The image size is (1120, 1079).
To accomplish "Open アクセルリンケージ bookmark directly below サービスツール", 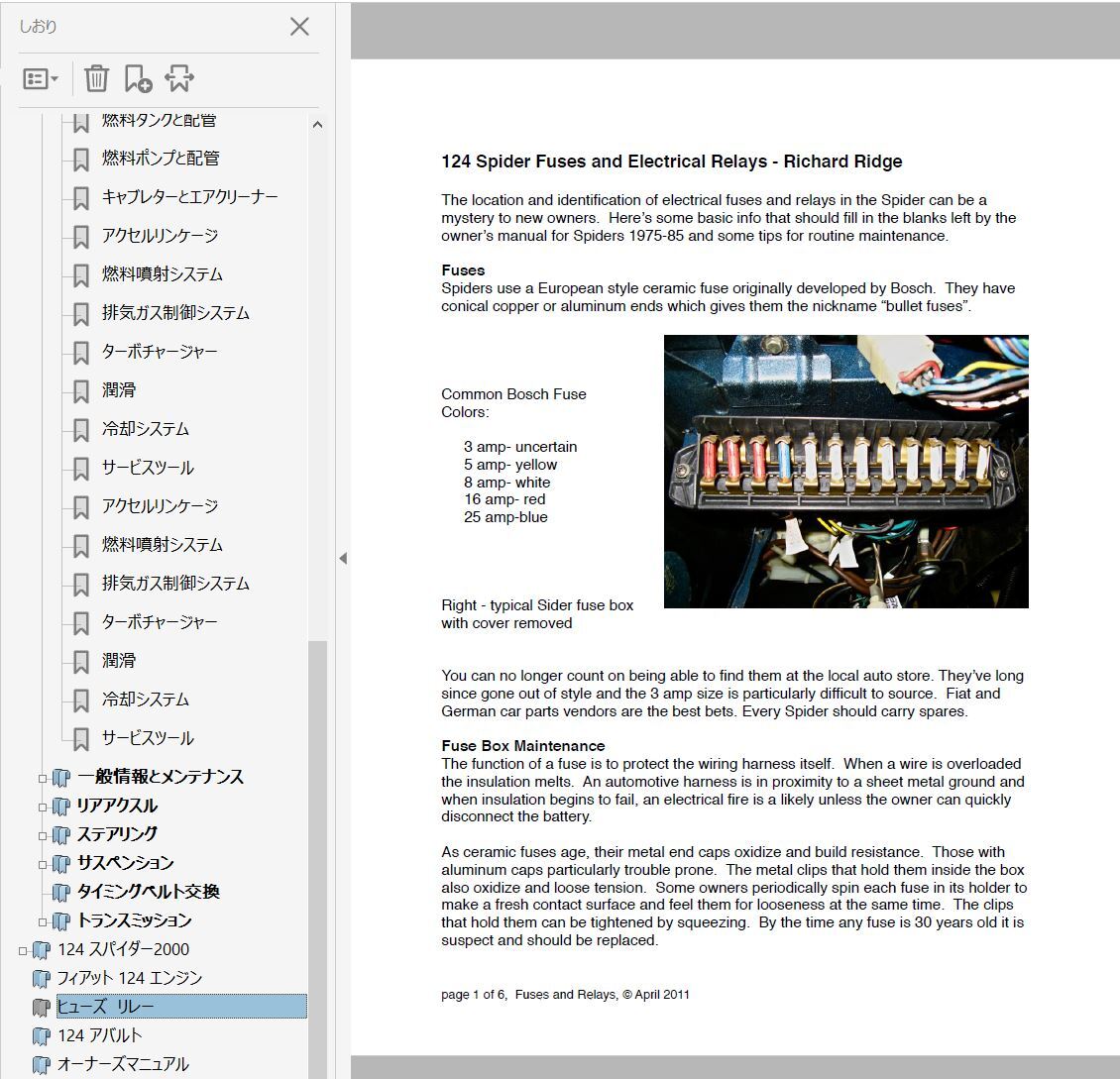I will pyautogui.click(x=160, y=505).
